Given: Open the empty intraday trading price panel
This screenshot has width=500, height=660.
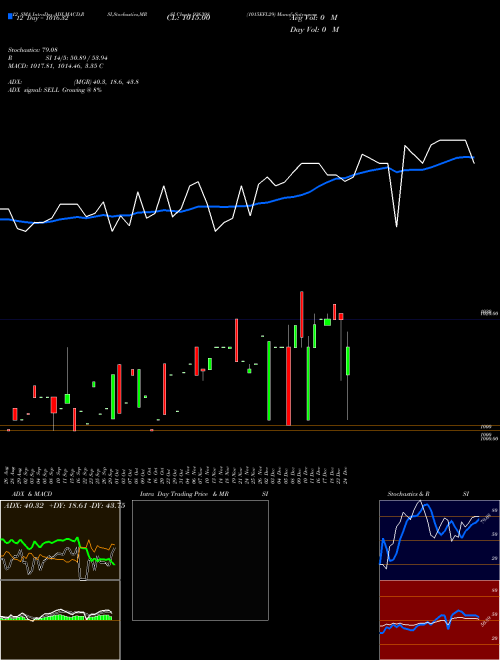Looking at the screenshot, I should point(200,560).
